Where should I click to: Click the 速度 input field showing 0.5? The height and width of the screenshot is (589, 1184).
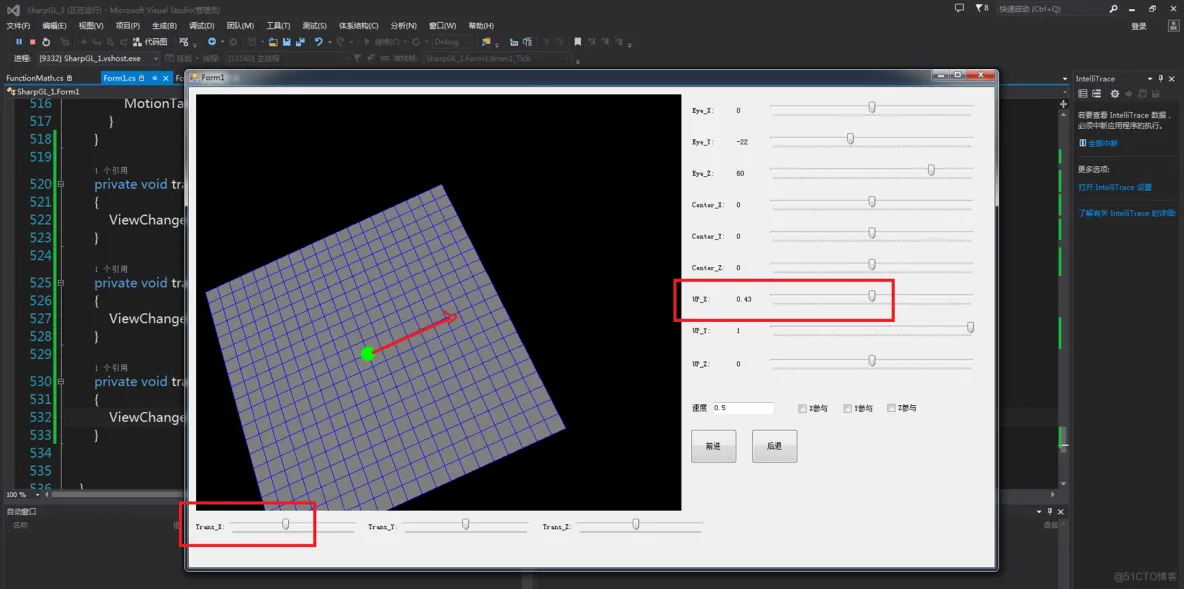[x=743, y=408]
